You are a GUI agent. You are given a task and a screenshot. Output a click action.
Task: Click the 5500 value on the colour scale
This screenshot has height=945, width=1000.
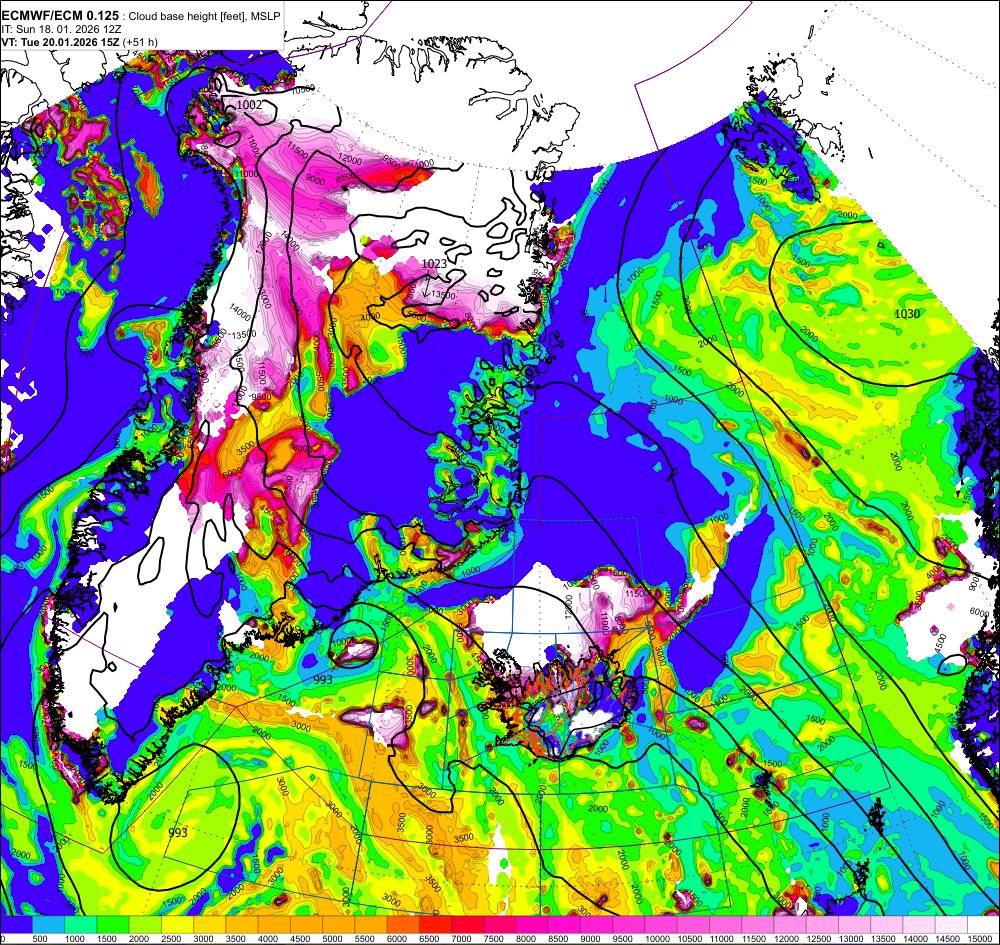364,939
